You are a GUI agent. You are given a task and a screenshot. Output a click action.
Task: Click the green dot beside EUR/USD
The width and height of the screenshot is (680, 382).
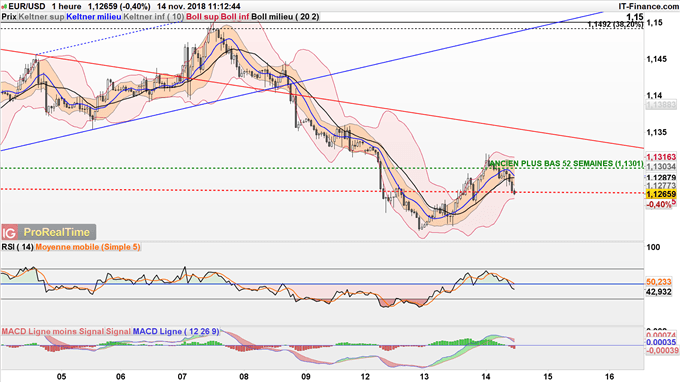point(4,7)
